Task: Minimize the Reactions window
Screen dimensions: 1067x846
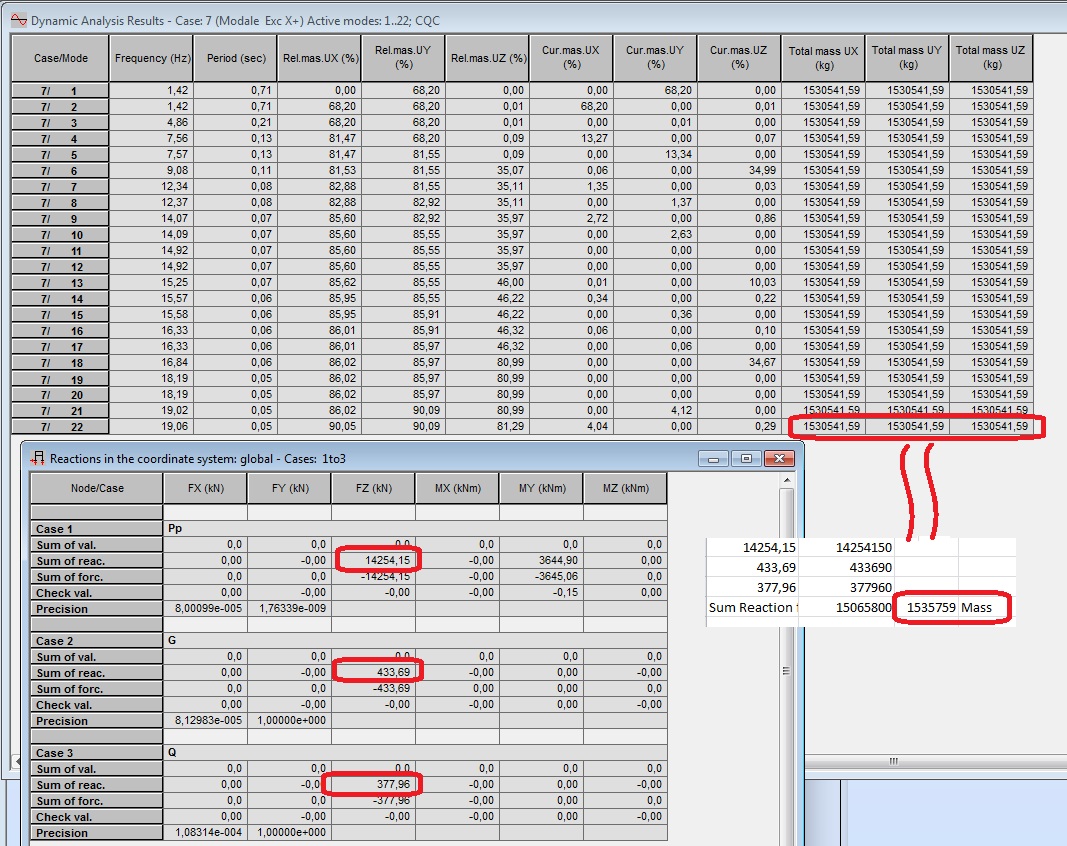Action: pos(713,458)
